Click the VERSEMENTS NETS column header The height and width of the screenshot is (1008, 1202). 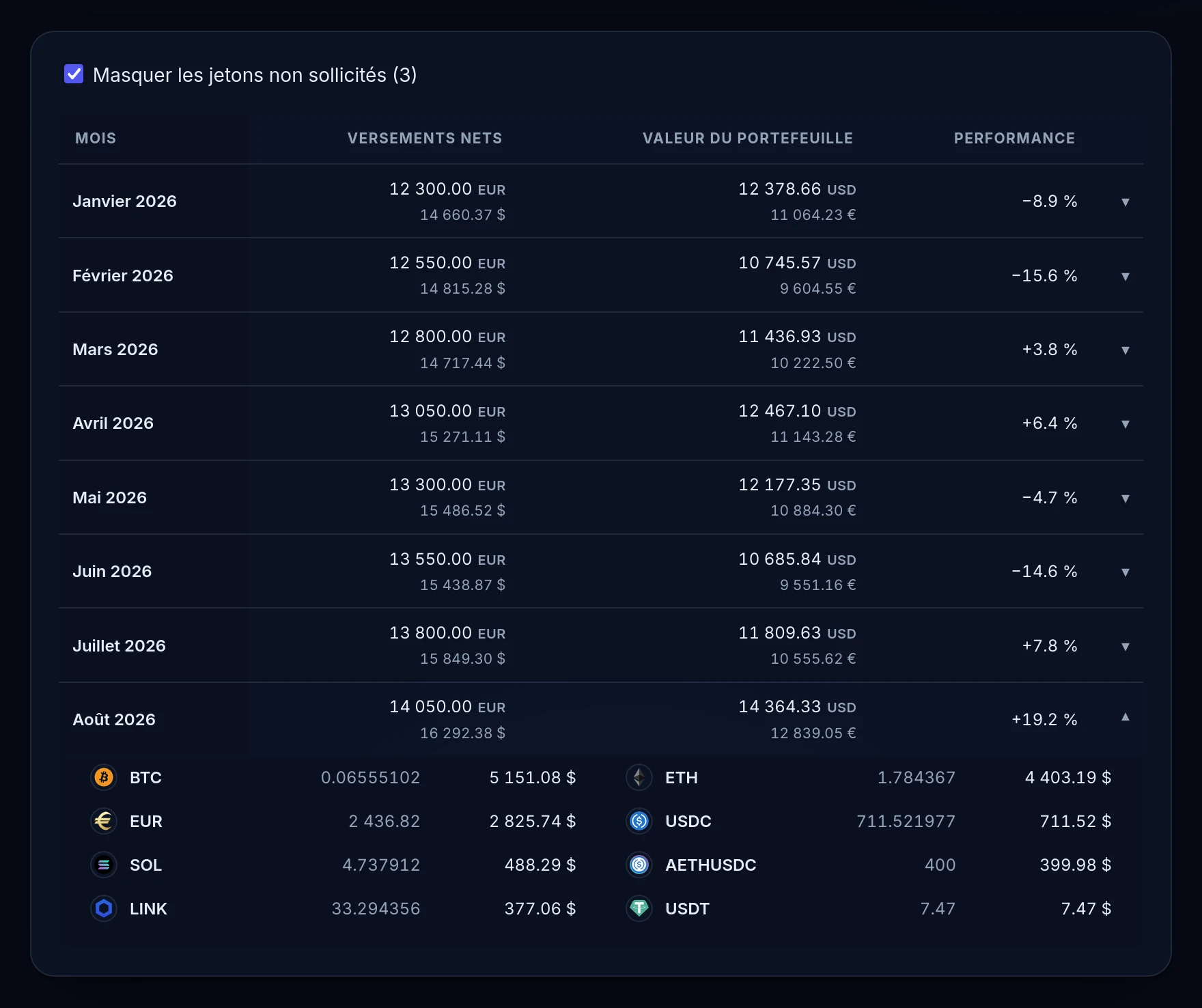coord(425,138)
